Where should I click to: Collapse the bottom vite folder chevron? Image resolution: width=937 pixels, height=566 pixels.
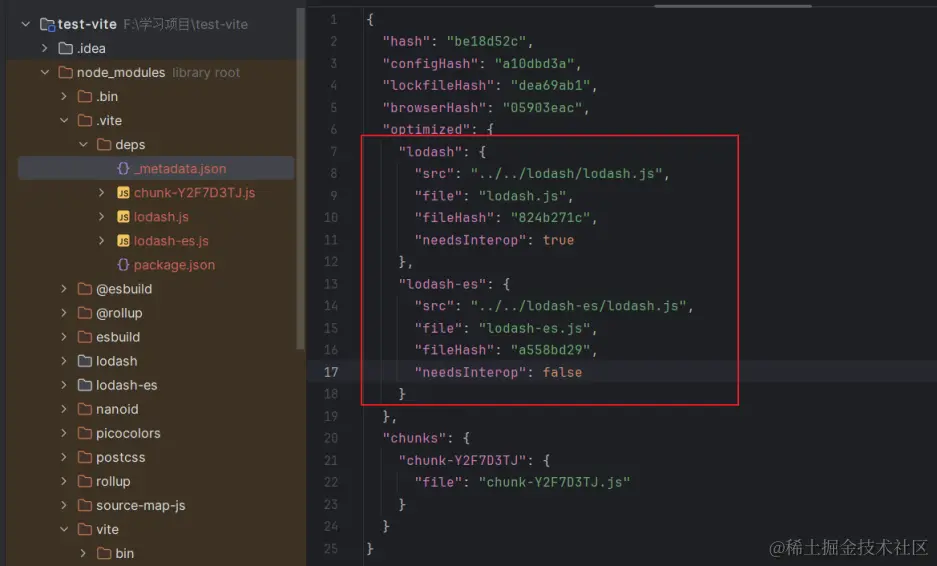pos(64,529)
